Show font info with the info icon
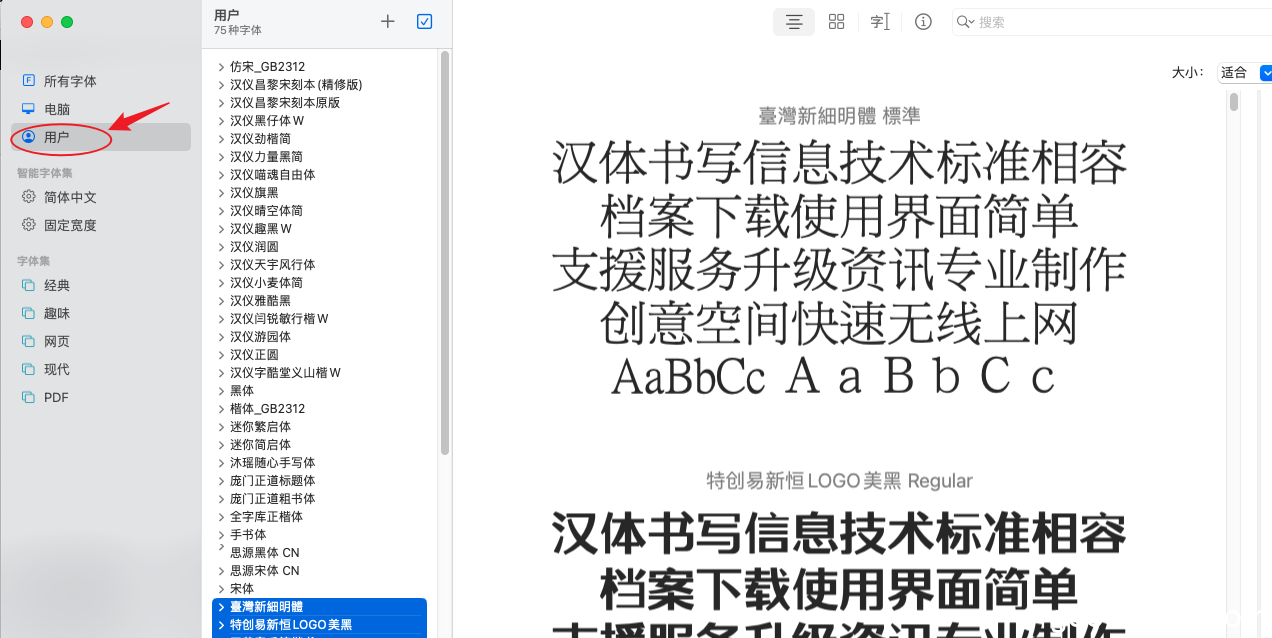Image resolution: width=1272 pixels, height=638 pixels. coord(923,22)
